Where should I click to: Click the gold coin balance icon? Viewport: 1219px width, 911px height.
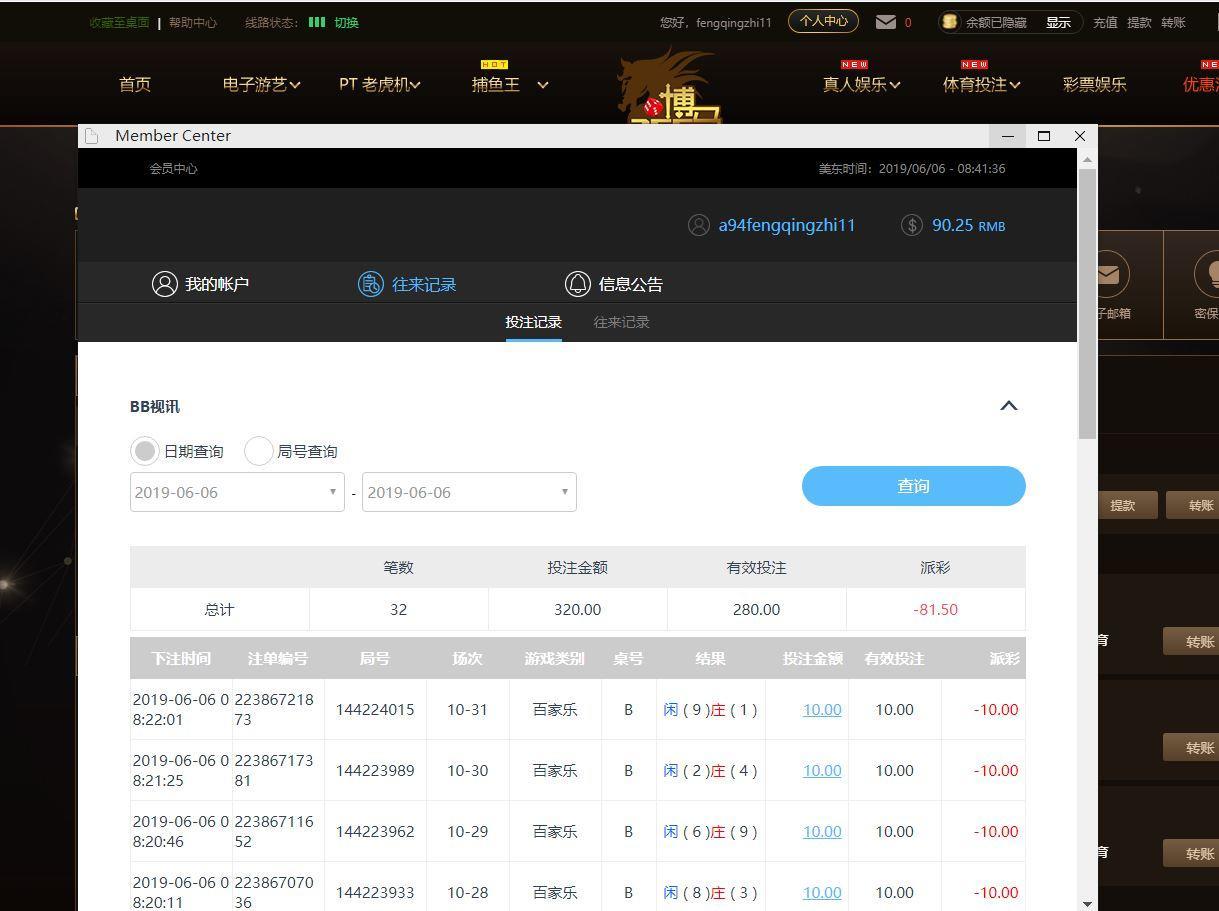click(950, 22)
